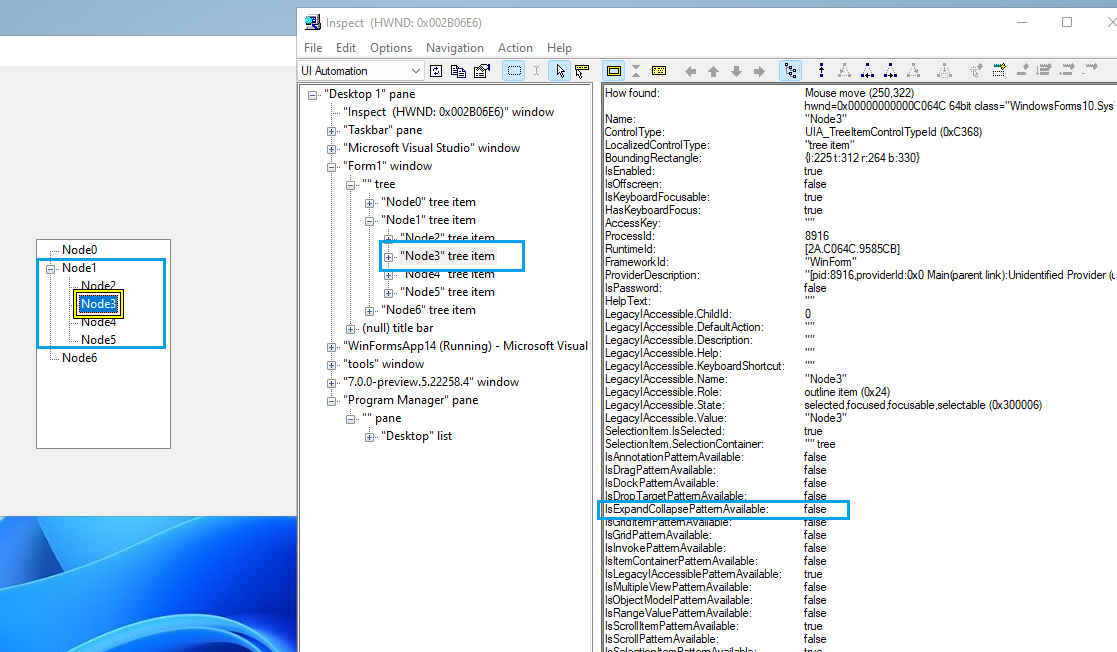Viewport: 1117px width, 652px height.
Task: Click the UIA tree navigation icon
Action: tap(792, 70)
